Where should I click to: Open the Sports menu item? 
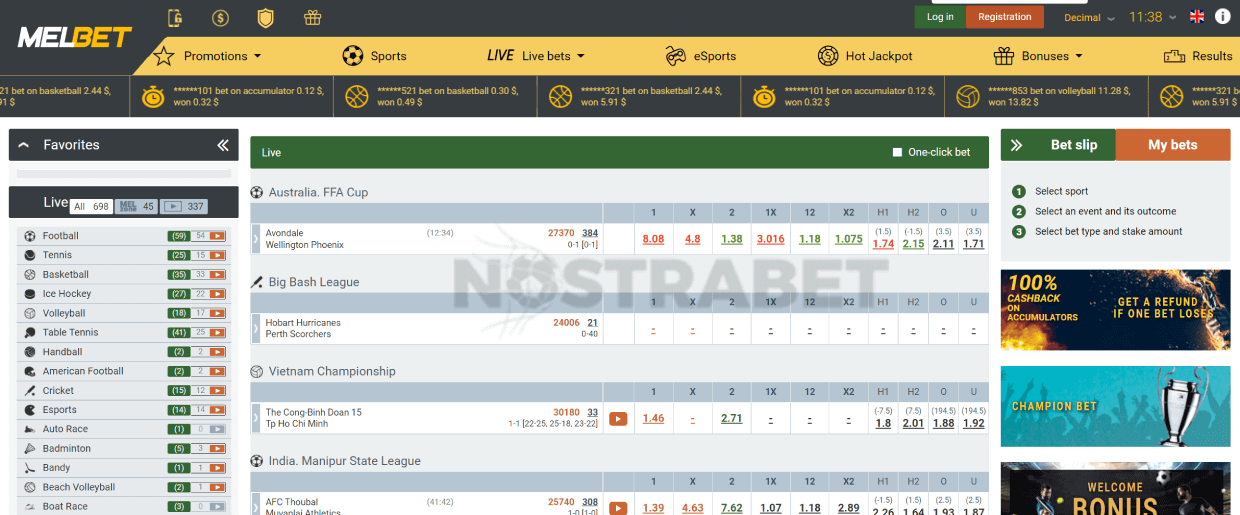click(375, 56)
